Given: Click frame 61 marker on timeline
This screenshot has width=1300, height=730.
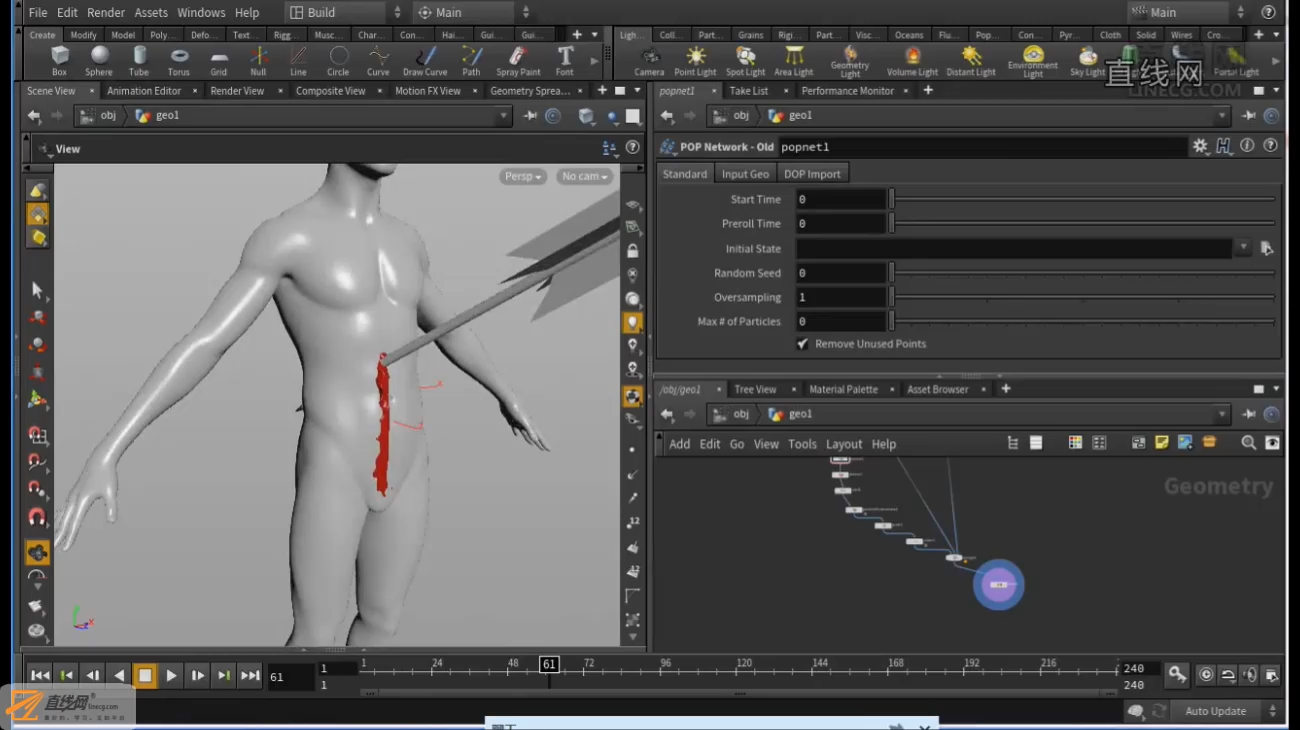Looking at the screenshot, I should coord(548,664).
